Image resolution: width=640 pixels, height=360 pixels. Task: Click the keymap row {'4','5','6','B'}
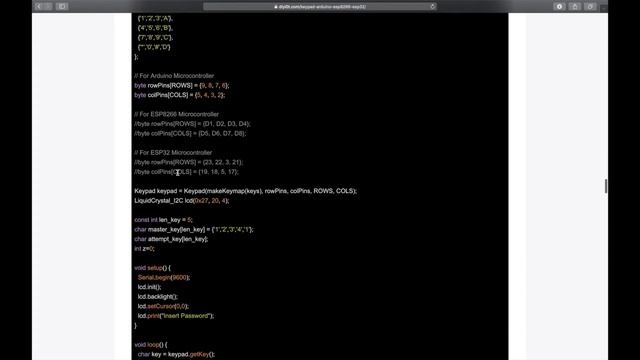[x=156, y=28]
